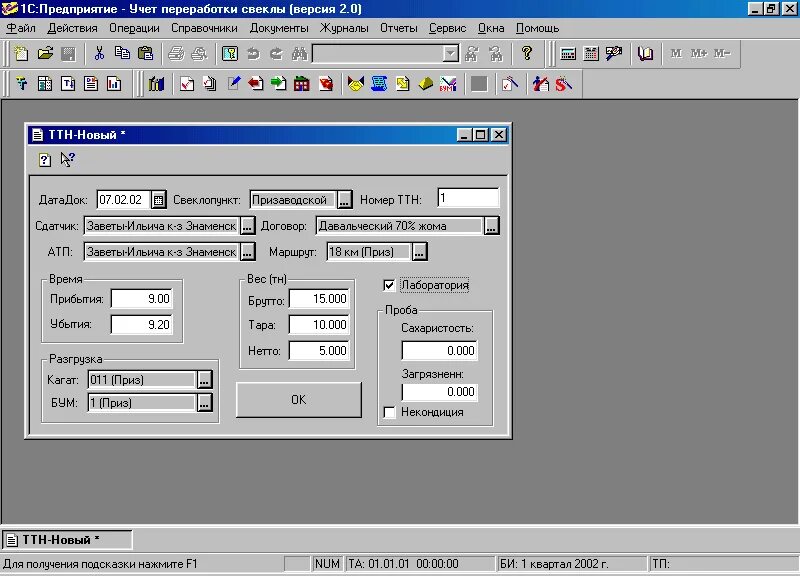
Task: Open the Справочники menu
Action: [204, 28]
